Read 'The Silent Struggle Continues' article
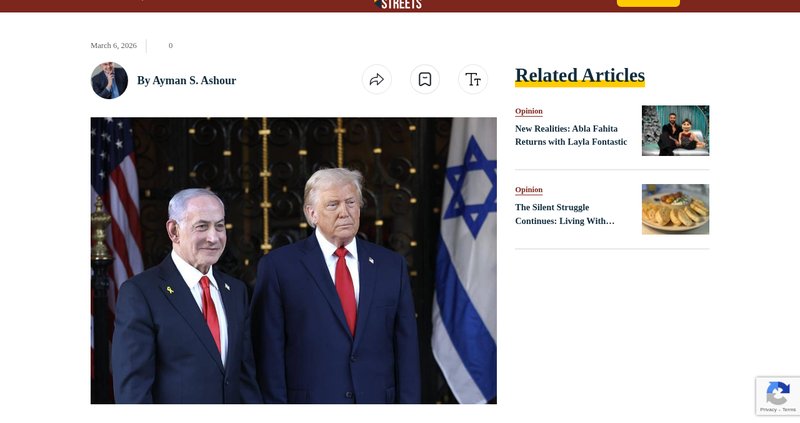 click(x=564, y=214)
